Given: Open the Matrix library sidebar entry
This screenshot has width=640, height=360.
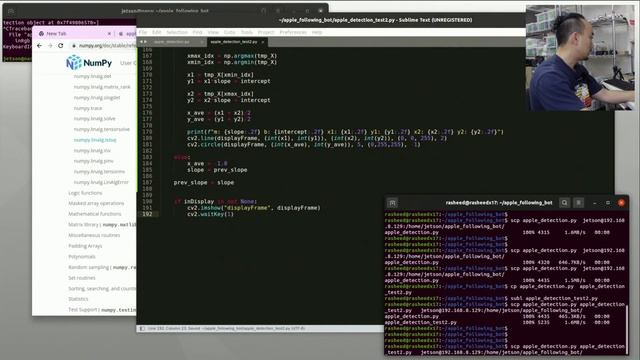Looking at the screenshot, I should [x=102, y=224].
